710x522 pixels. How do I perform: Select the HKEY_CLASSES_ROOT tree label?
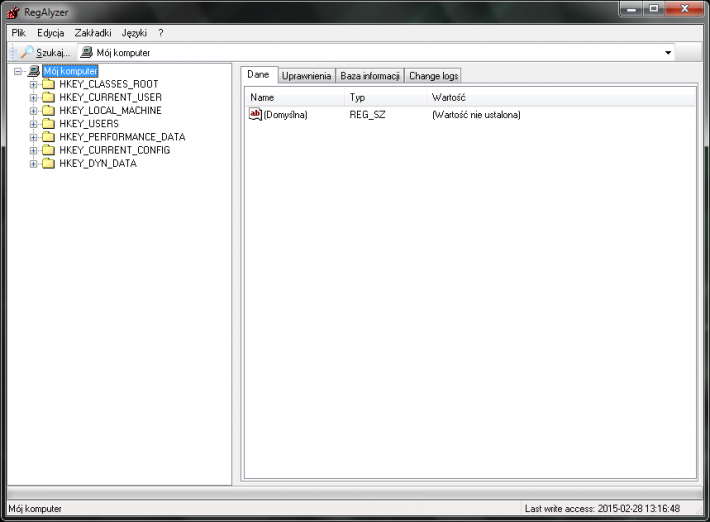tap(109, 84)
